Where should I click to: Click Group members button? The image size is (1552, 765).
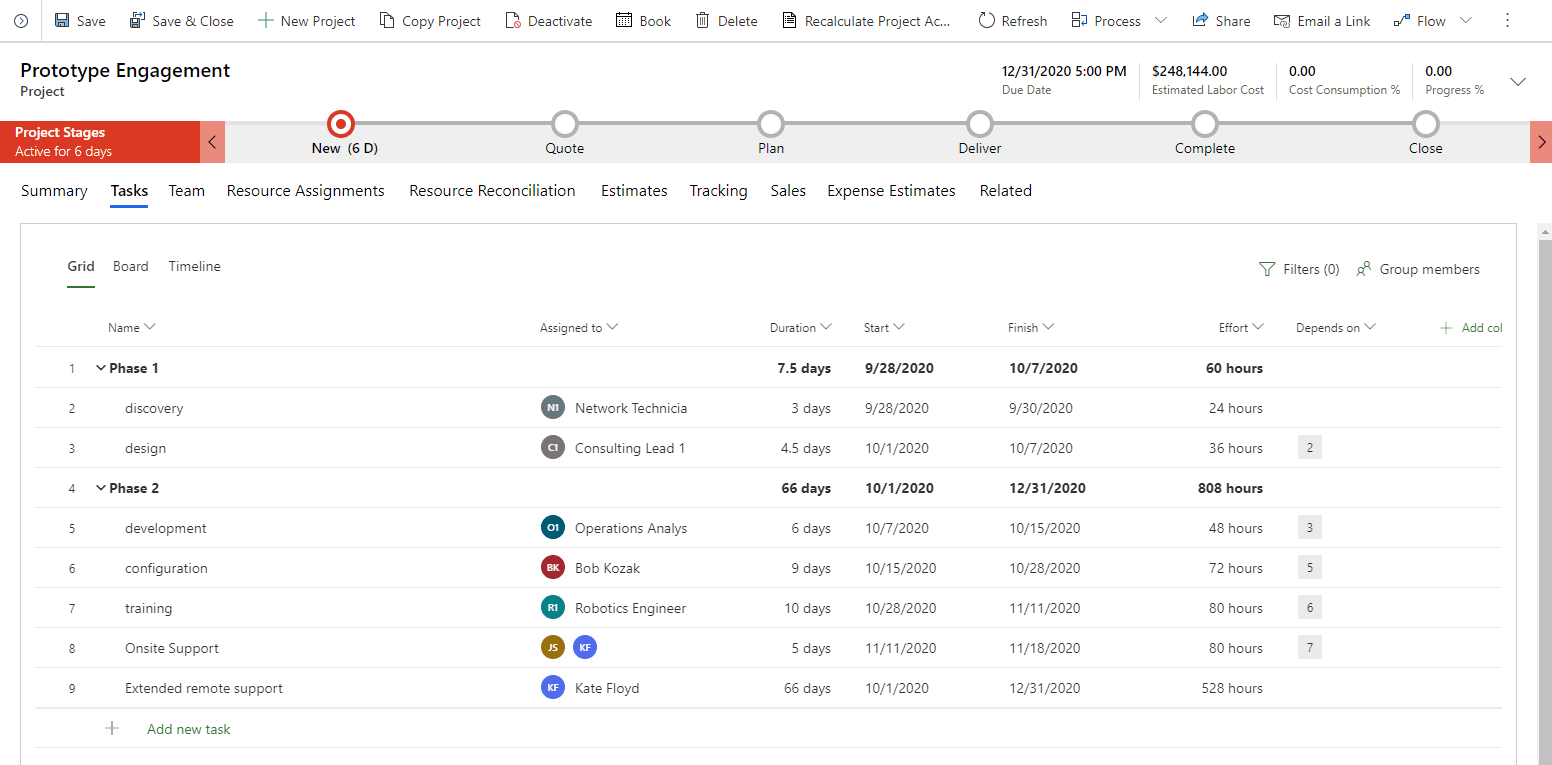pos(1418,269)
